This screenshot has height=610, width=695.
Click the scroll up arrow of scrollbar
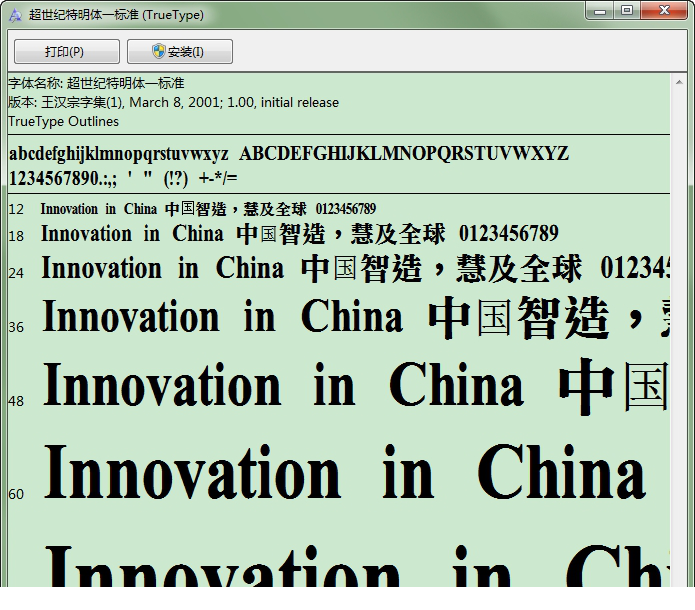[679, 82]
